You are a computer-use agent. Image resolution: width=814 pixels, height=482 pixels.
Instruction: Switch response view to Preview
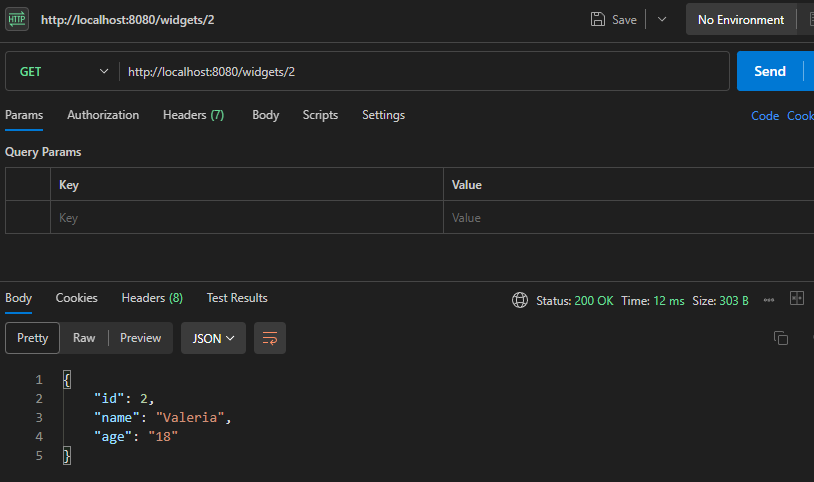(x=140, y=338)
